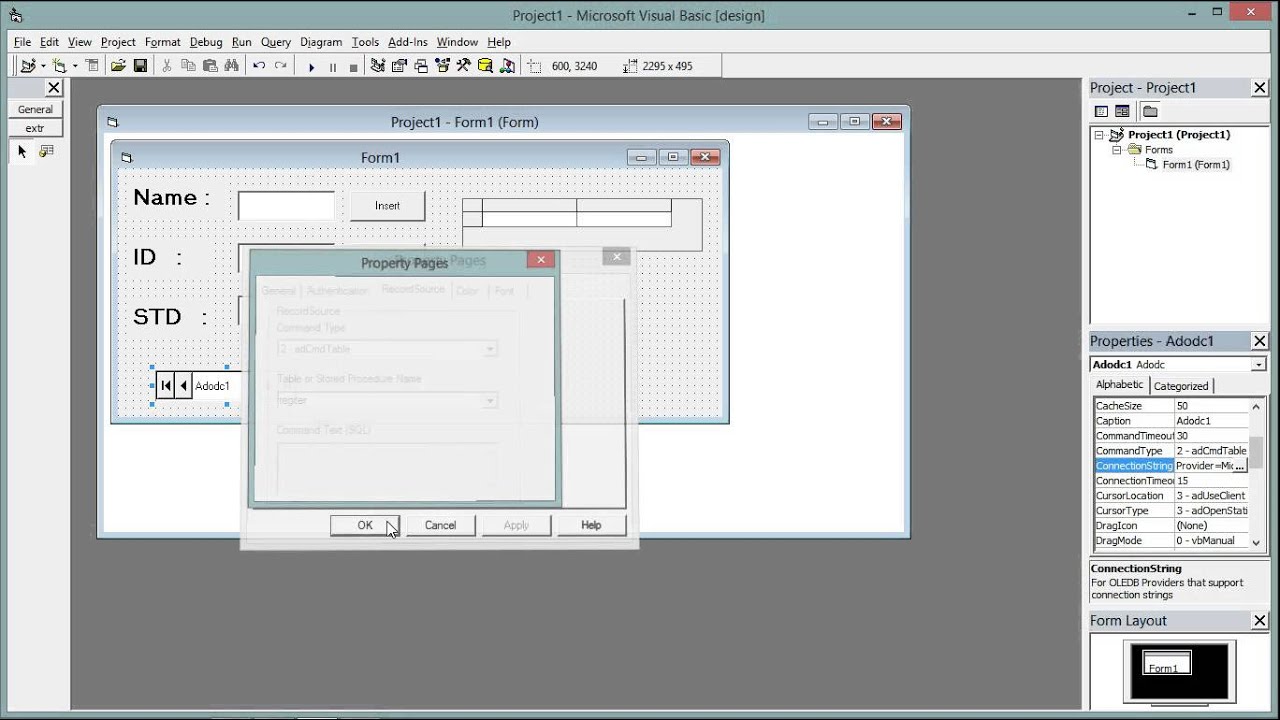Click View Code icon in Project panel
Image resolution: width=1280 pixels, height=720 pixels.
(x=1101, y=111)
